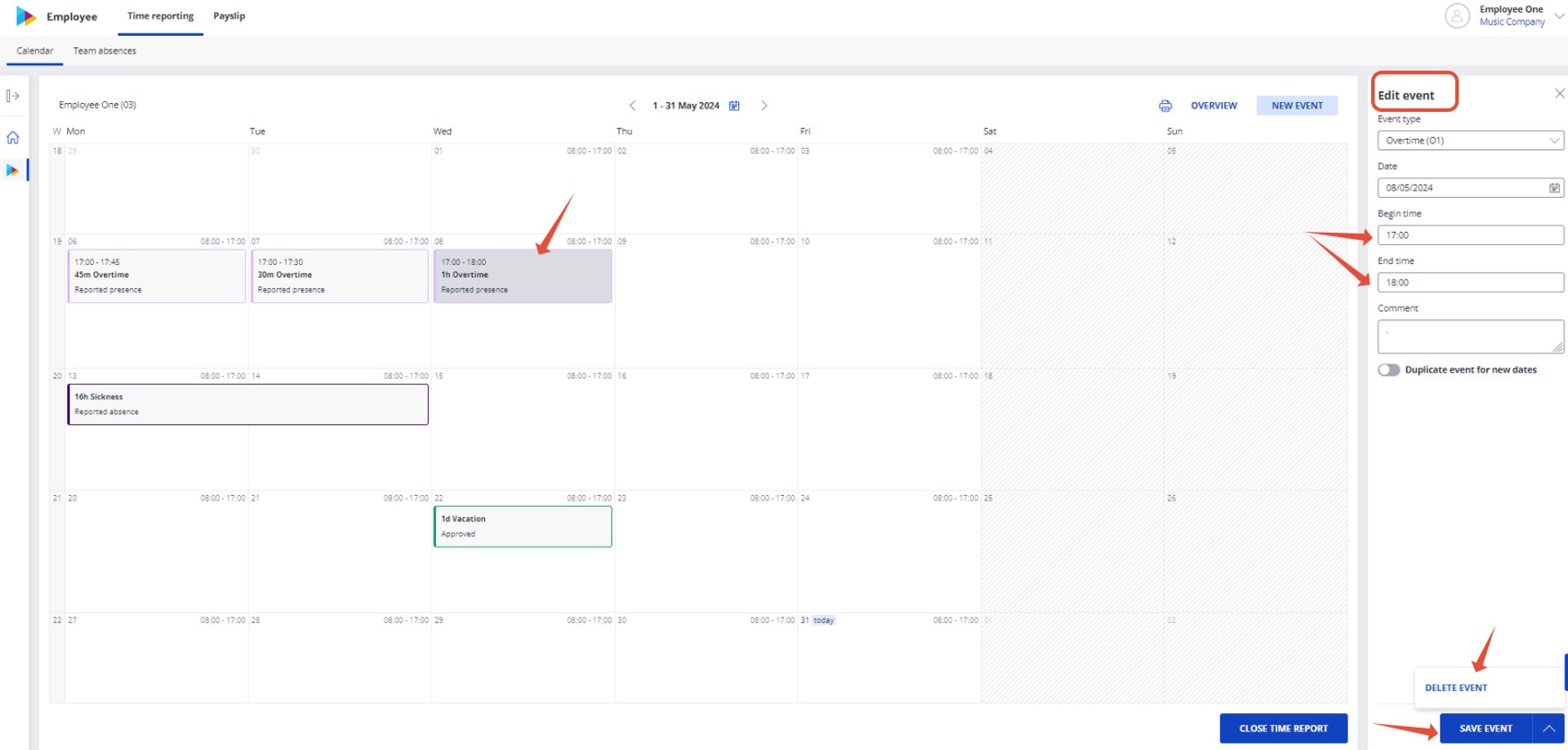The image size is (1568, 750).
Task: Select the 1d Vacation approved event
Action: 523,526
